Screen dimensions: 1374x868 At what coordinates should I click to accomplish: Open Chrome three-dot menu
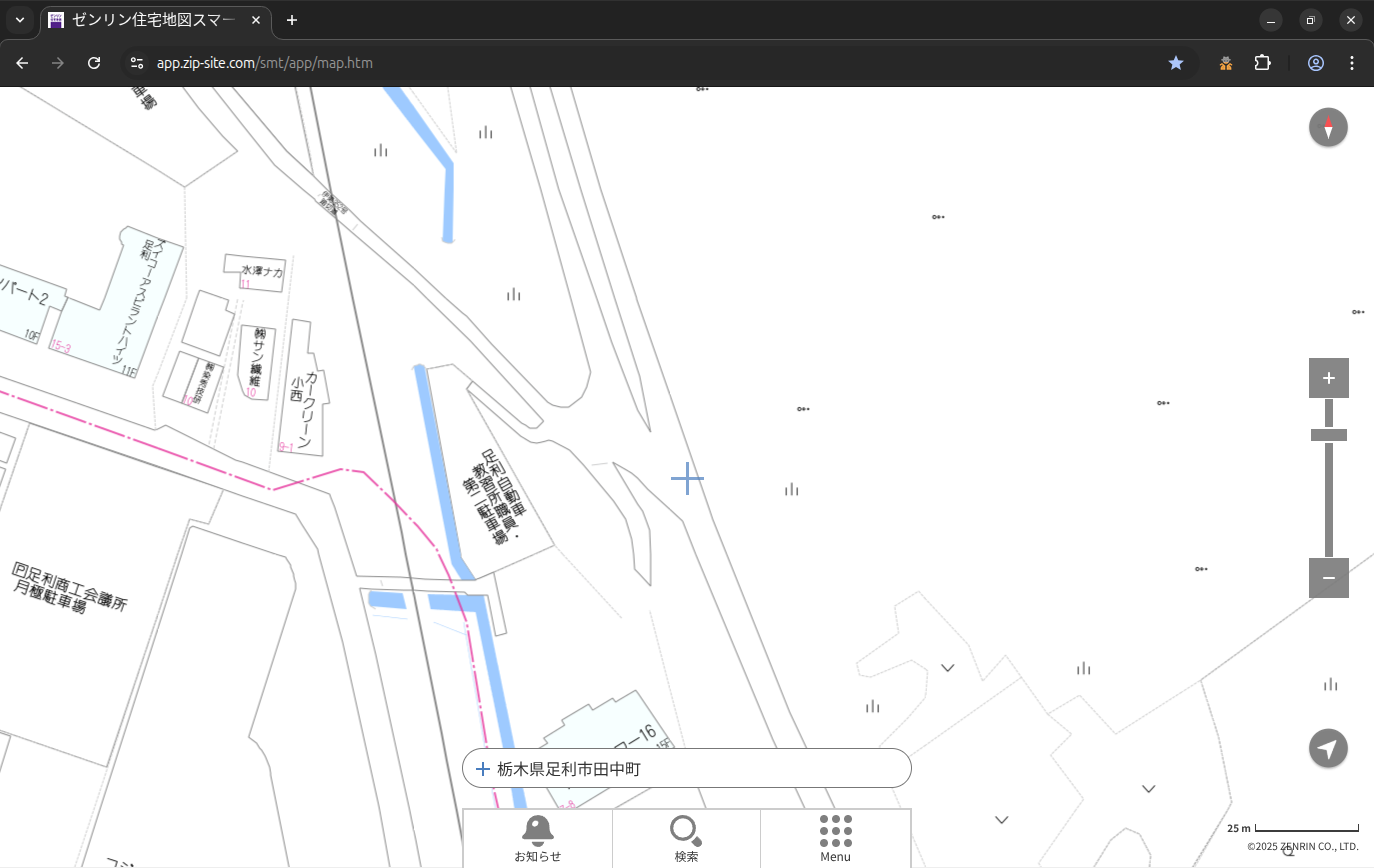coord(1352,63)
